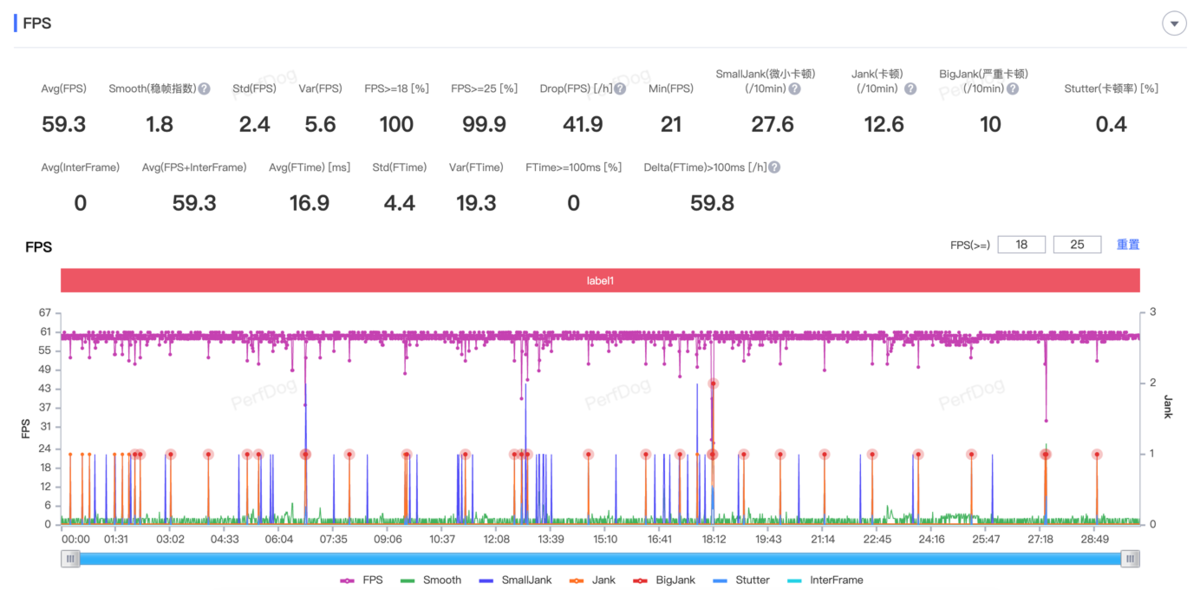This screenshot has width=1200, height=590.
Task: Toggle InterFrame series in legend
Action: pyautogui.click(x=825, y=580)
